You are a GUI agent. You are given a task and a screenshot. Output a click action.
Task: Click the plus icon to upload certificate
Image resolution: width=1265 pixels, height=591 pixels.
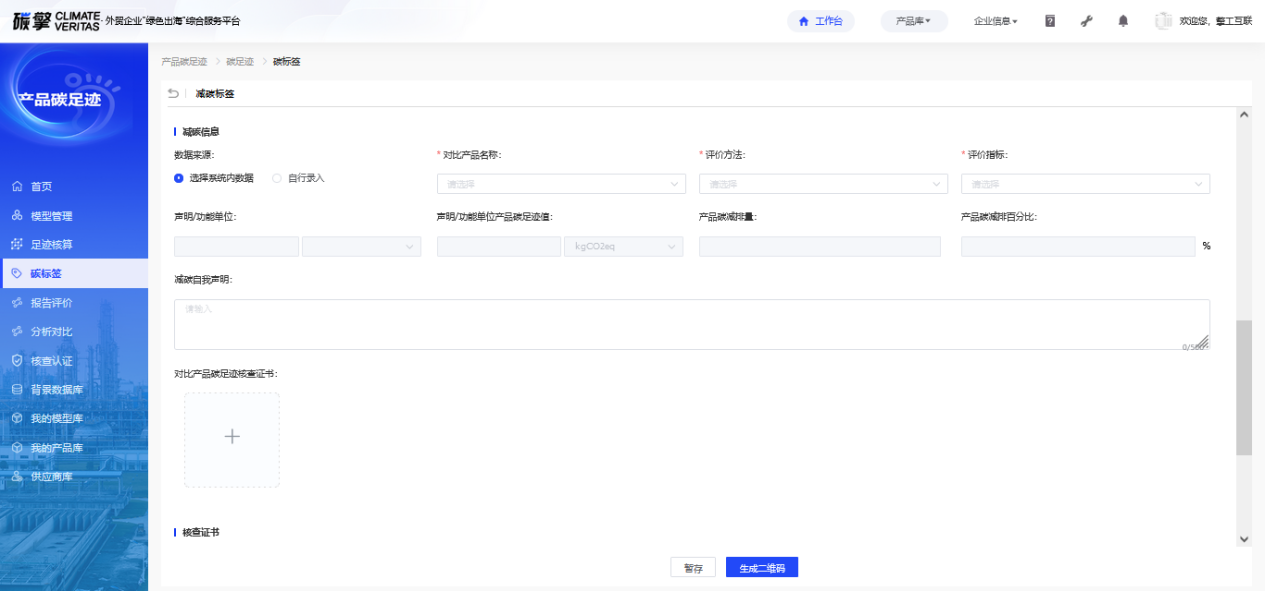[x=232, y=438]
